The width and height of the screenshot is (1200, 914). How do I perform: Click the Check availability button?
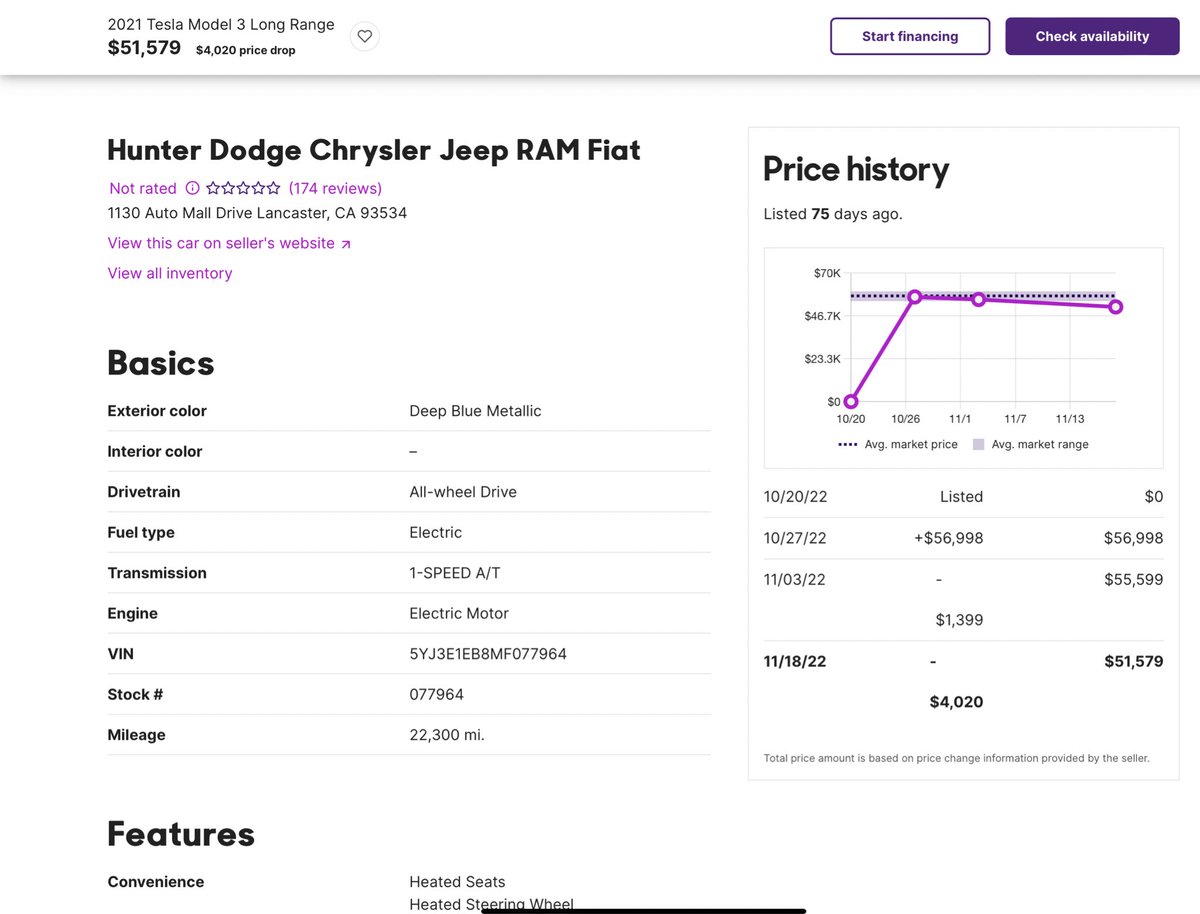pyautogui.click(x=1092, y=36)
